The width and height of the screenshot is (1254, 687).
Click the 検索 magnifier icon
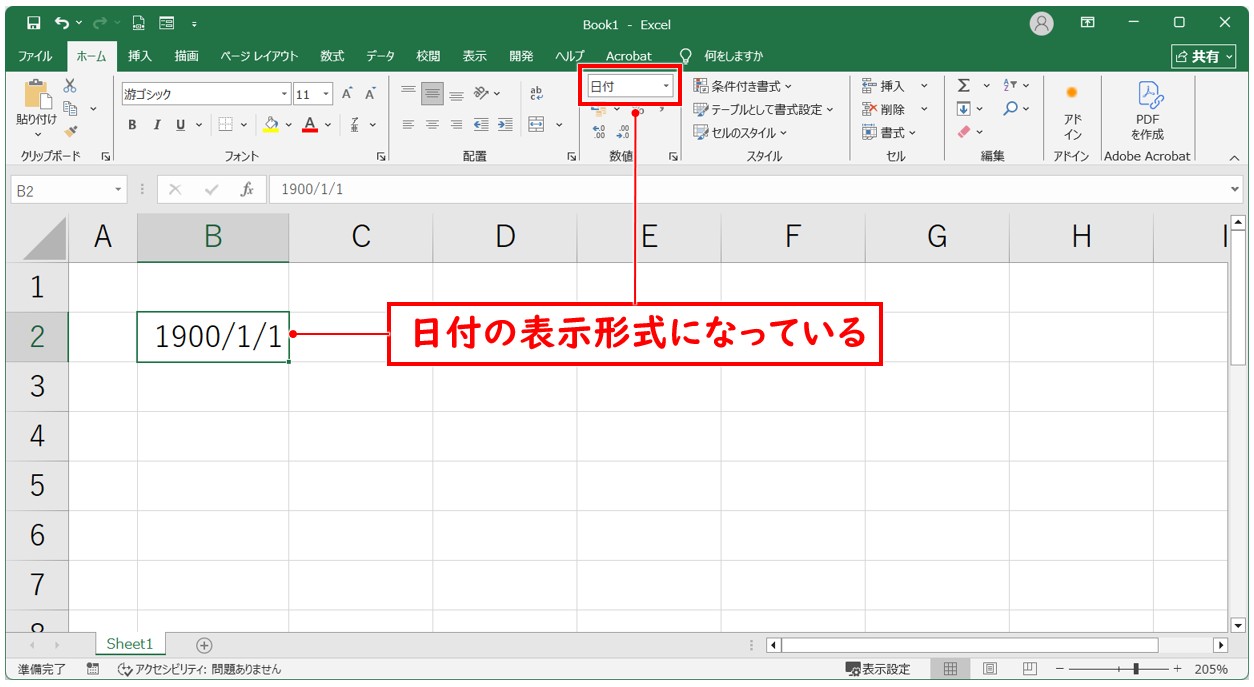click(x=1010, y=107)
